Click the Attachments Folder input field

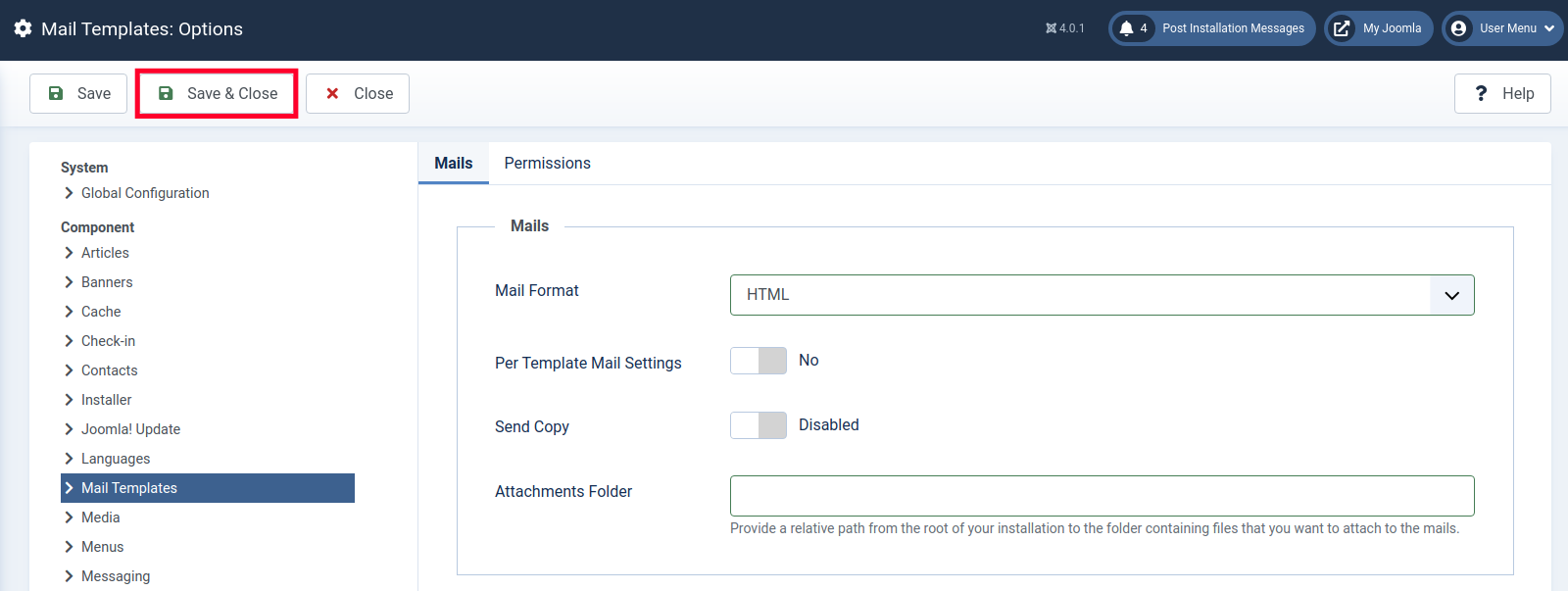(1102, 496)
